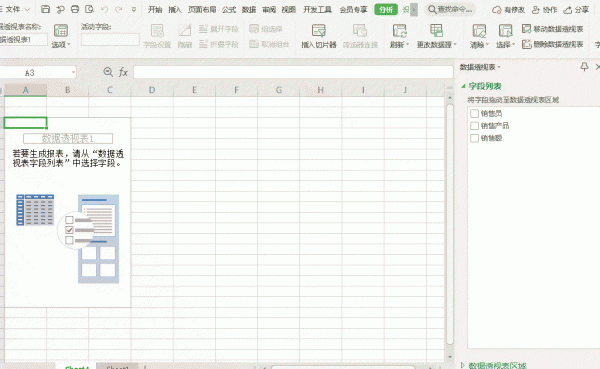This screenshot has height=369, width=600.
Task: Switch to the Sheet1 sheet tab
Action: click(117, 367)
